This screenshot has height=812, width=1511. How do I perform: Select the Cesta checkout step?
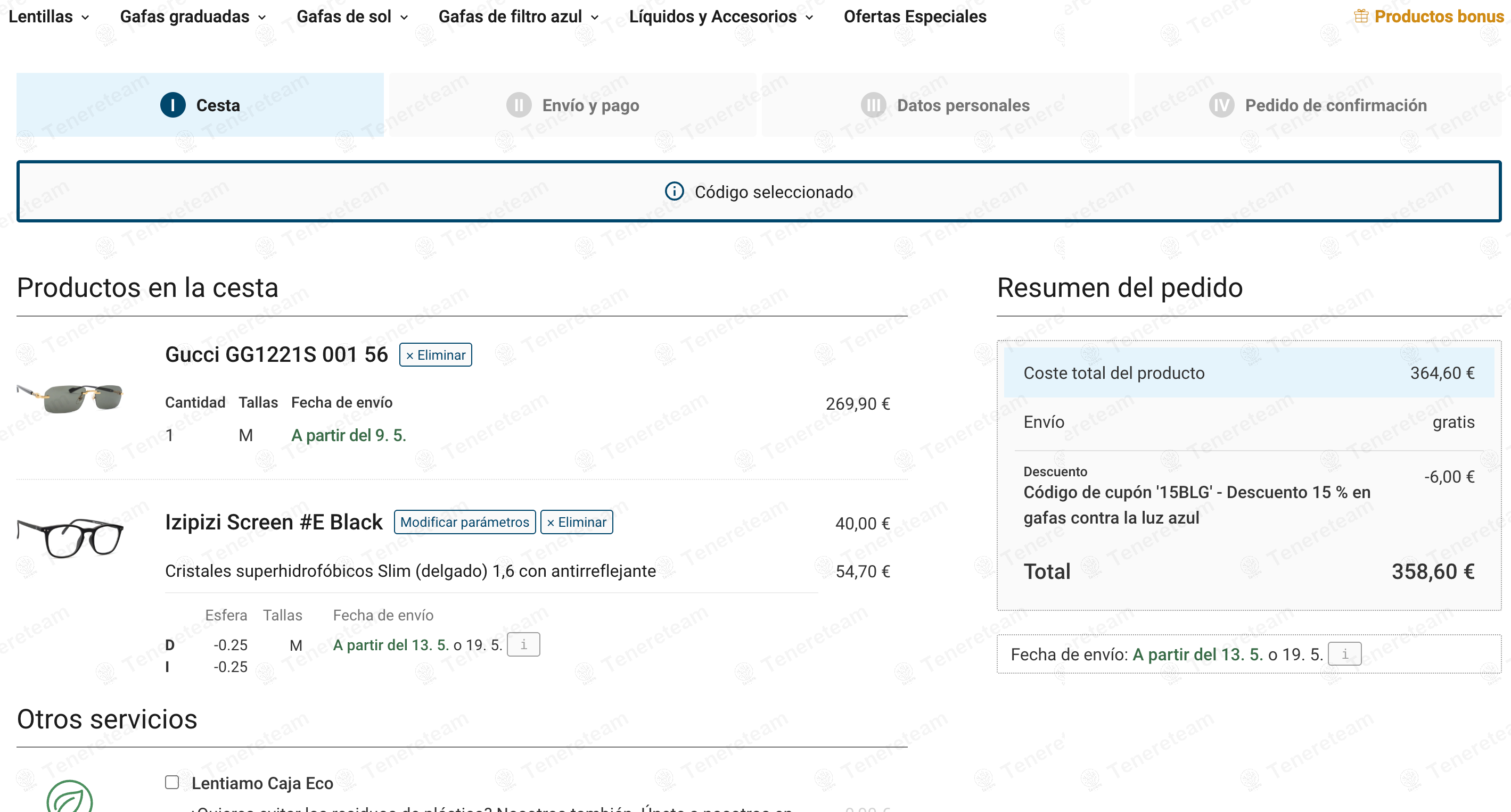click(x=200, y=105)
